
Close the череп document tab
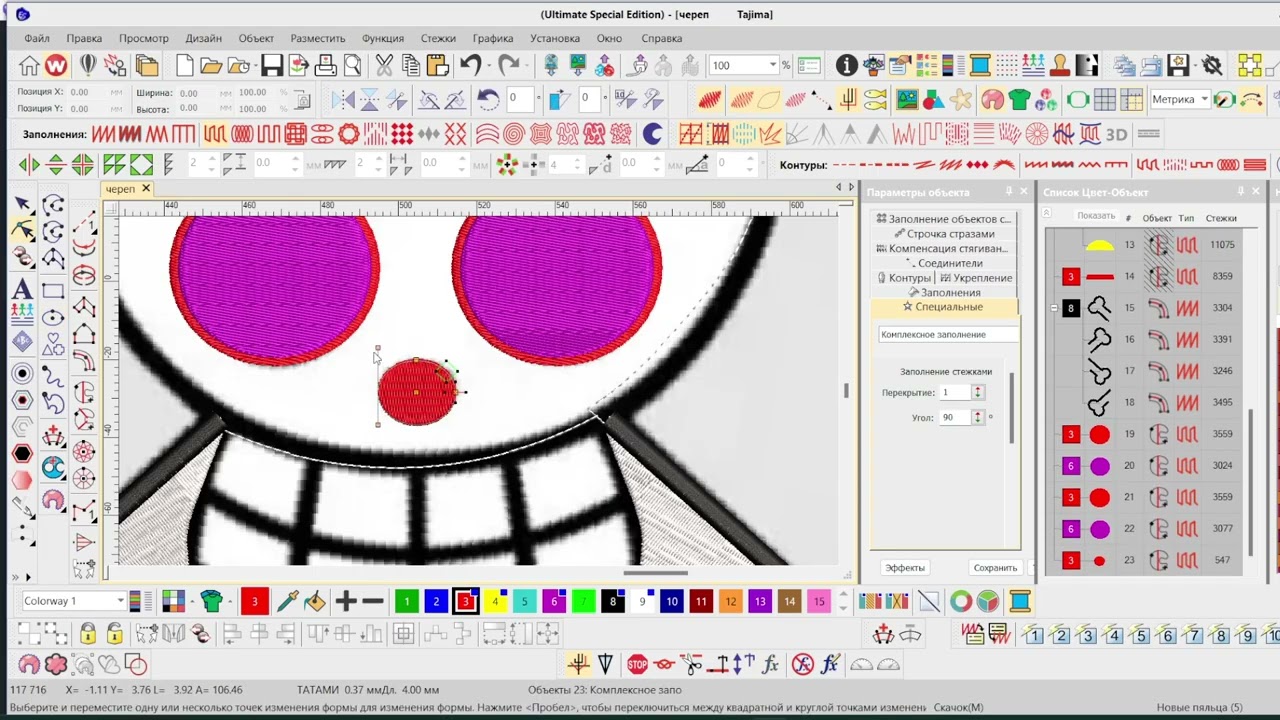[x=145, y=189]
